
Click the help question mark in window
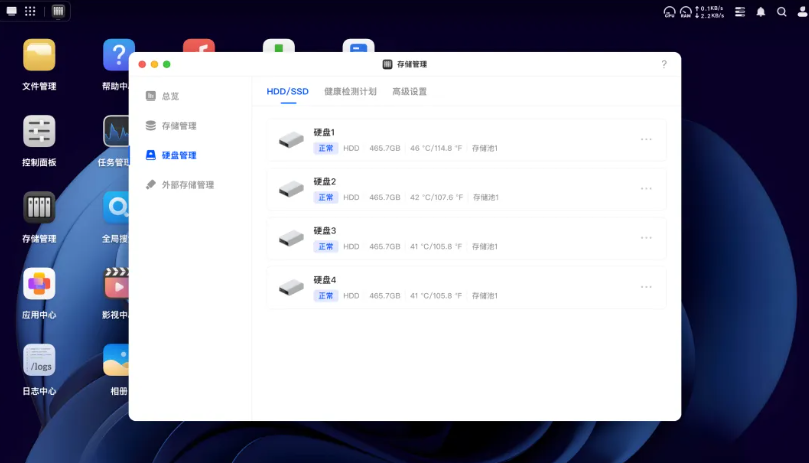pyautogui.click(x=664, y=64)
